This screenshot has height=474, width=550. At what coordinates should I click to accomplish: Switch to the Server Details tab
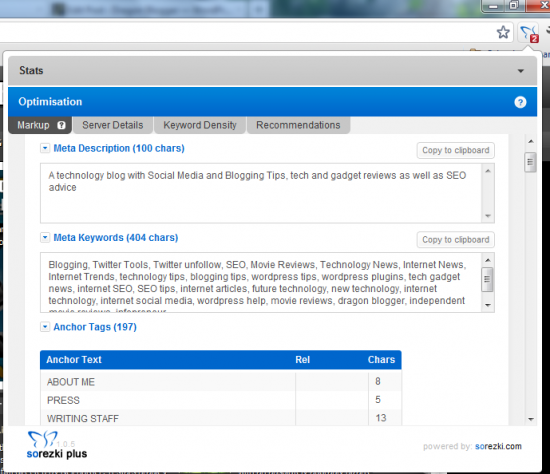tap(113, 125)
